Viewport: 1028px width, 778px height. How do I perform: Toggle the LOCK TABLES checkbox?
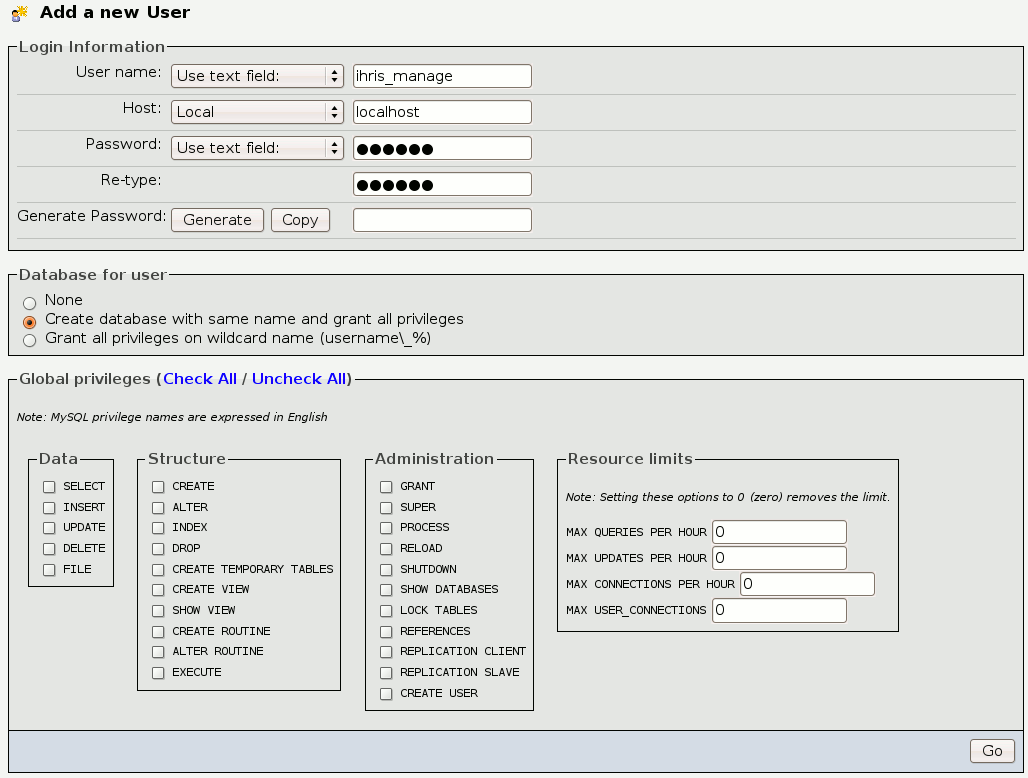[386, 611]
